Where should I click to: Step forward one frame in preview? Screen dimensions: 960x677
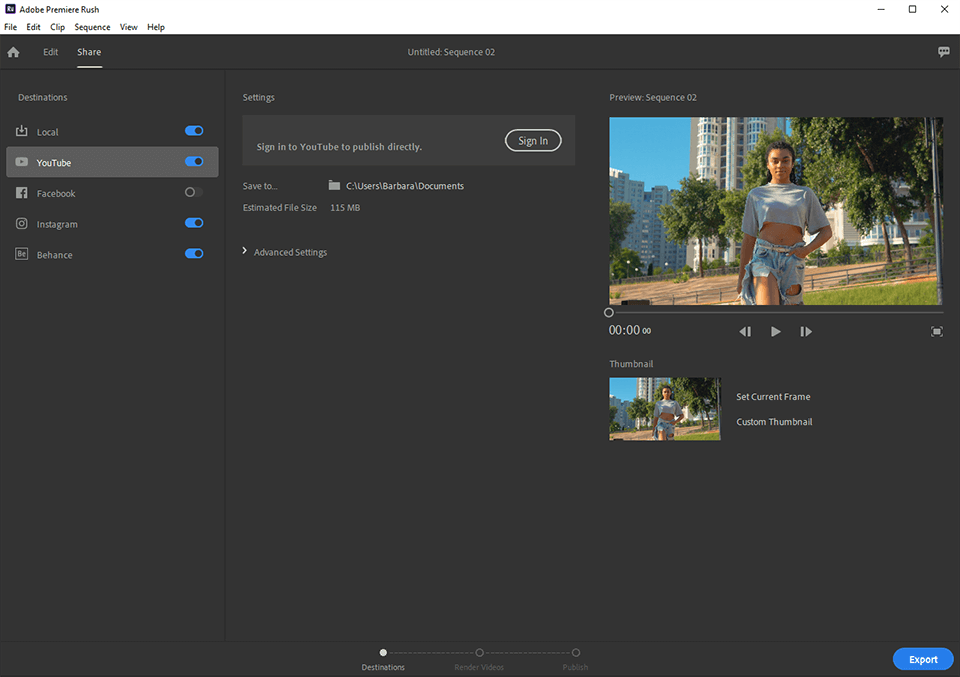806,331
